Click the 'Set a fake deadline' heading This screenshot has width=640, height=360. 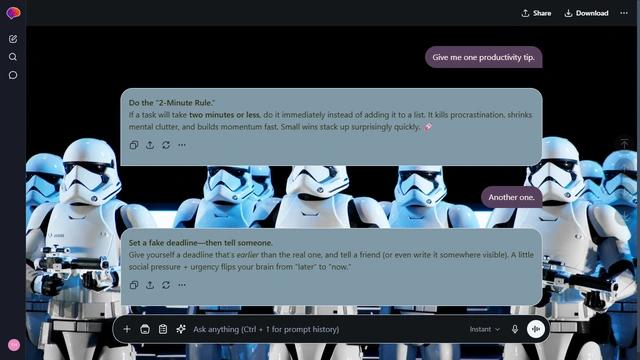click(x=201, y=243)
